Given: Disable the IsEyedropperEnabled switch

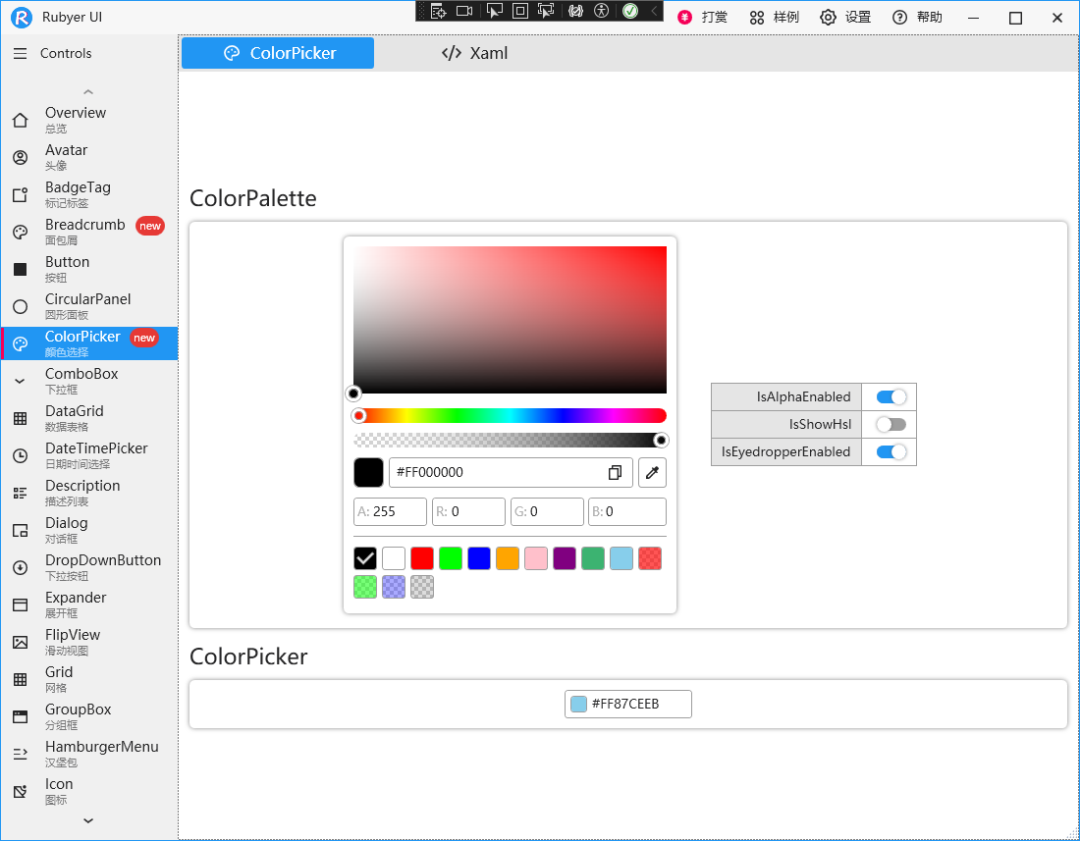Looking at the screenshot, I should point(889,452).
